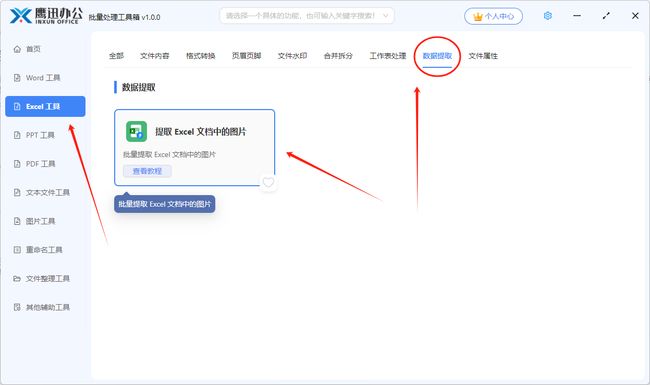Click the 重命名工具 icon
Screen dimensions: 650x385
17,249
